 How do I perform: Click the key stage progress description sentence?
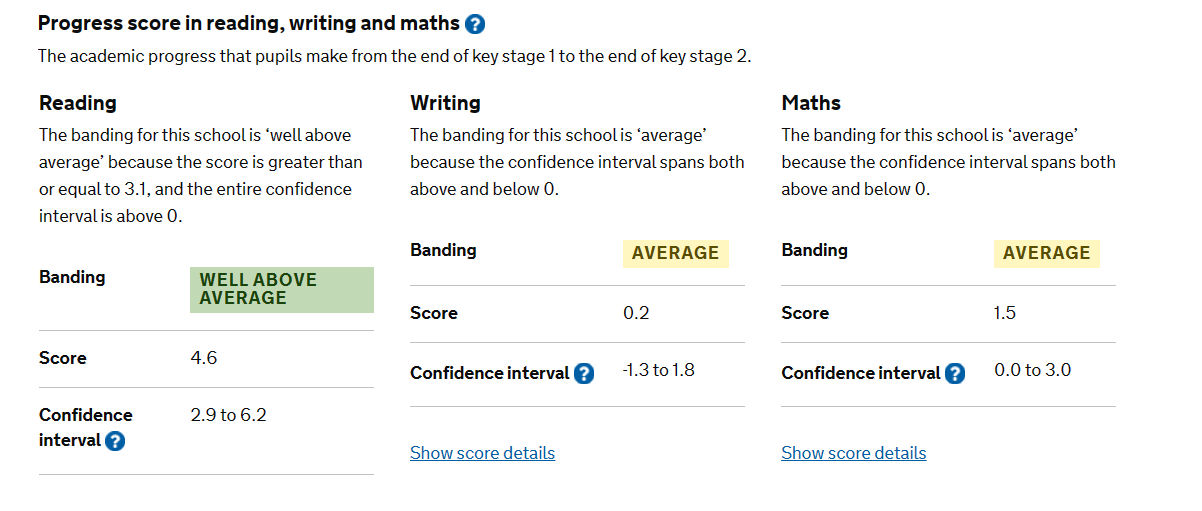(x=394, y=56)
